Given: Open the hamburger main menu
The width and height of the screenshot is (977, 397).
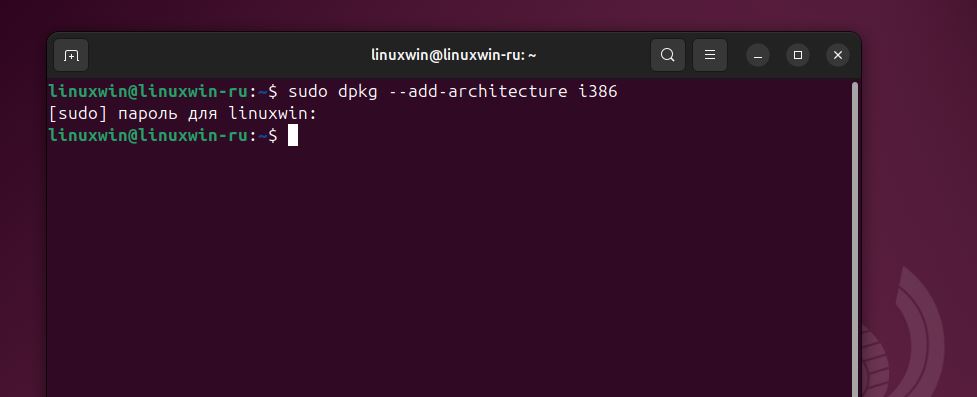Looking at the screenshot, I should pos(709,55).
